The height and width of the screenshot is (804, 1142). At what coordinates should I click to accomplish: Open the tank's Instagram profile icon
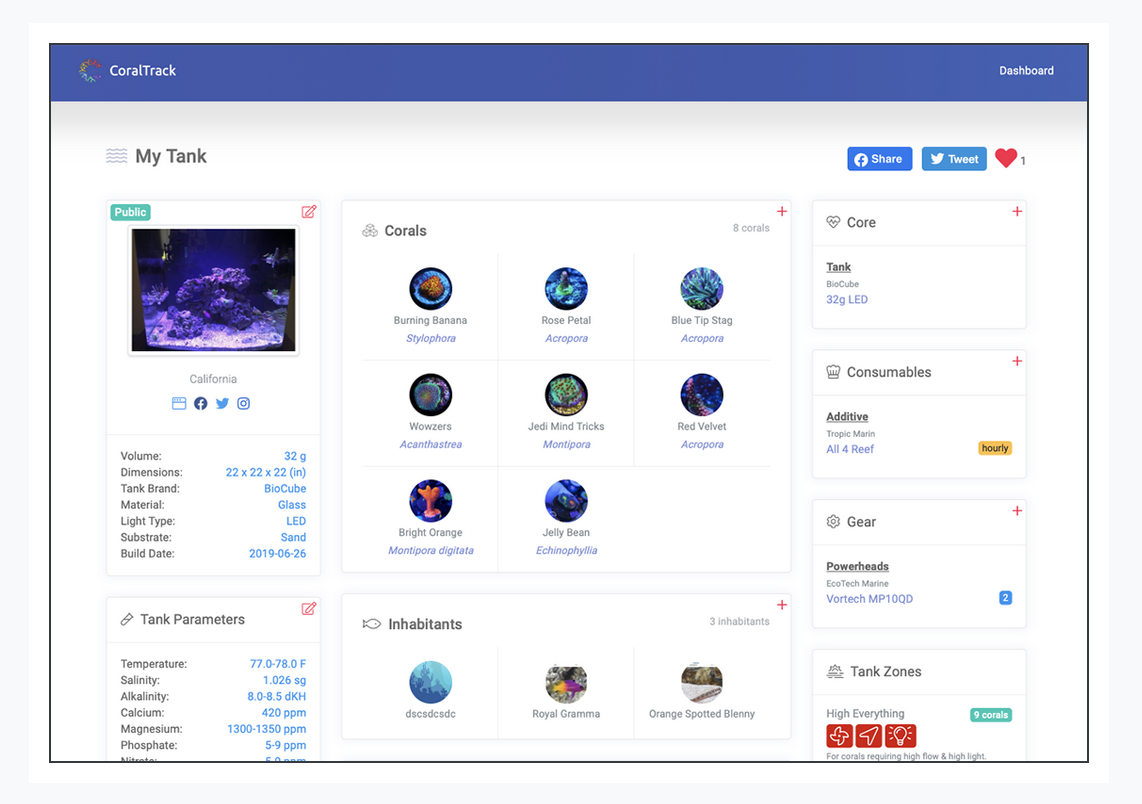(x=243, y=403)
